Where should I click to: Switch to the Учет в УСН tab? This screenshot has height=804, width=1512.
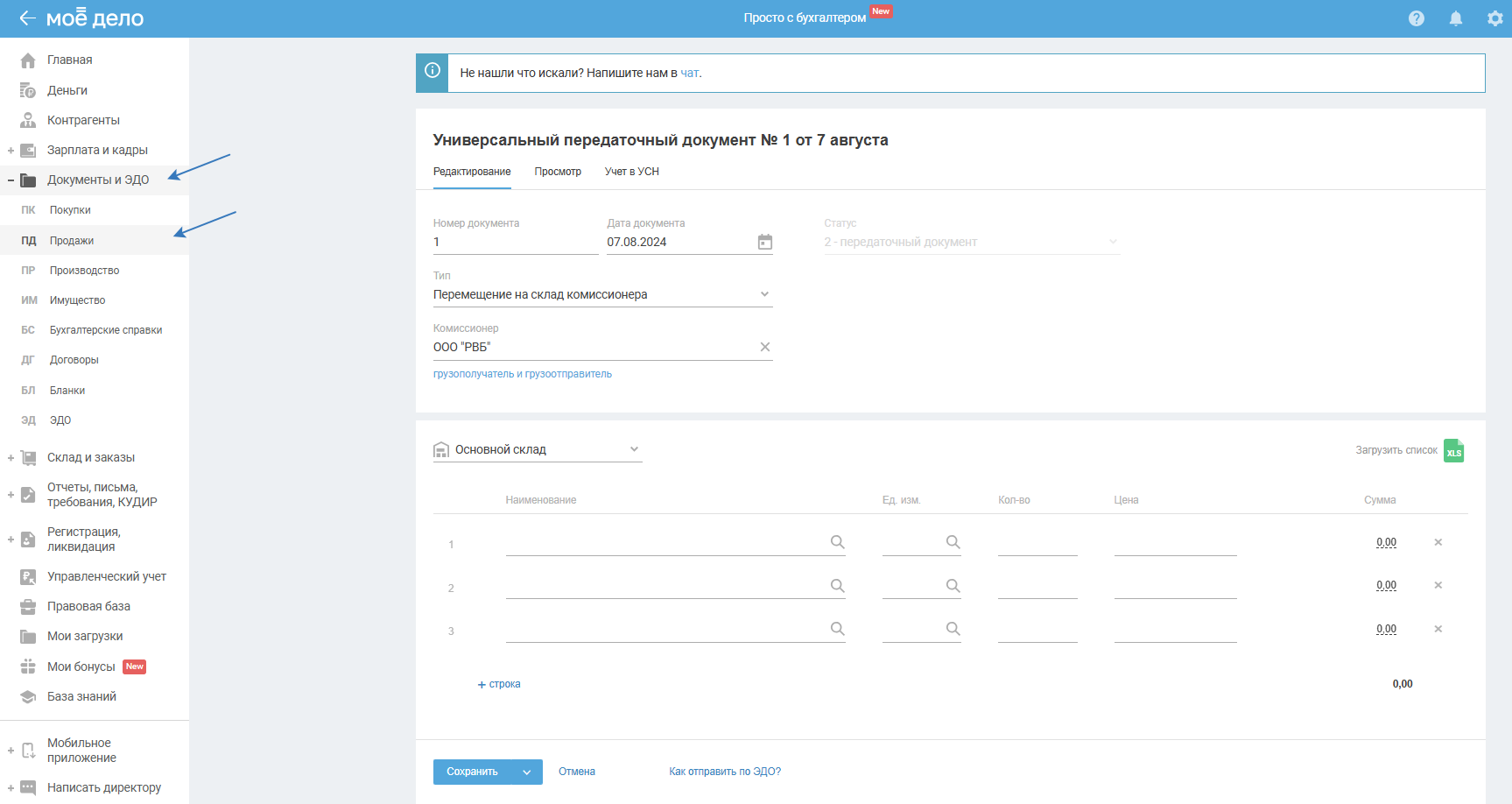tap(632, 172)
